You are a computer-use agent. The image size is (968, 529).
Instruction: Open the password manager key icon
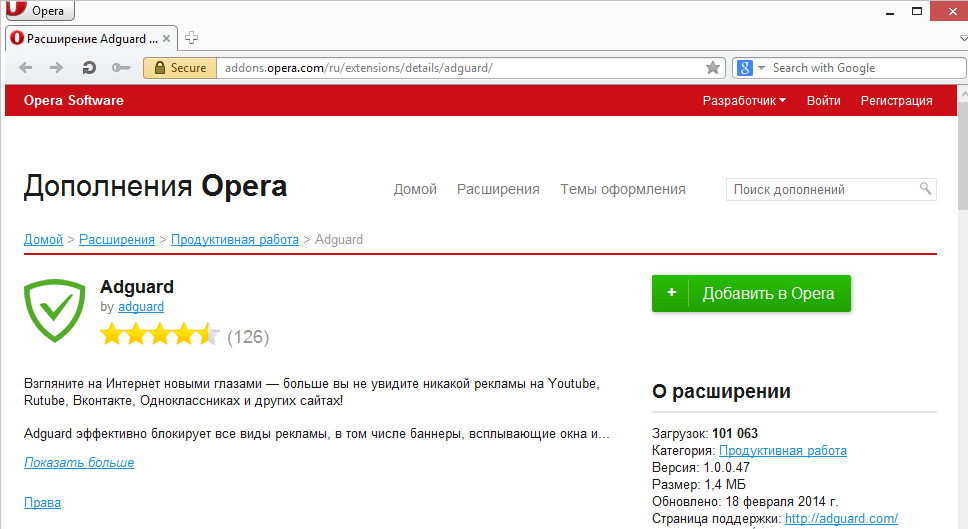click(120, 68)
